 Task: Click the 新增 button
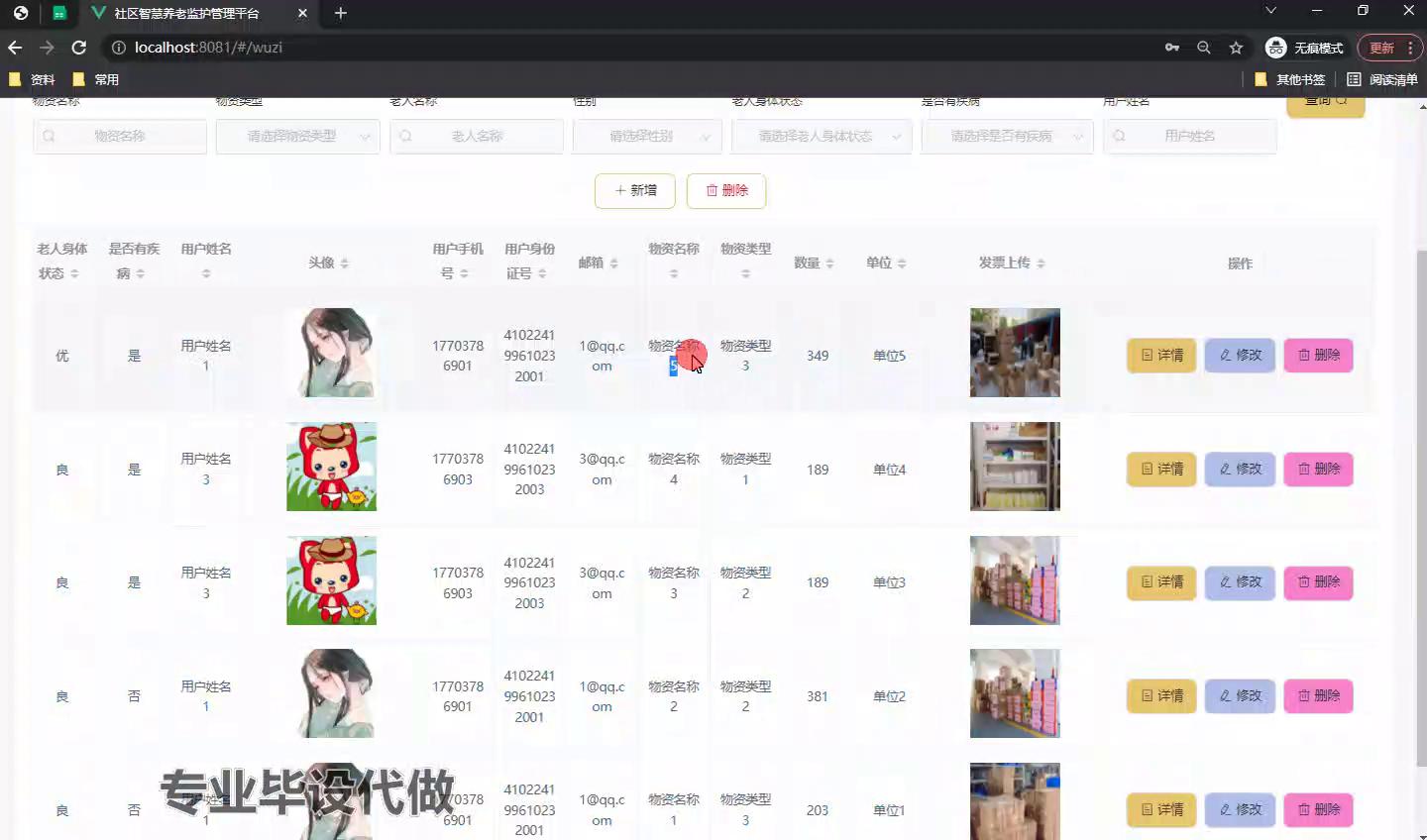635,190
